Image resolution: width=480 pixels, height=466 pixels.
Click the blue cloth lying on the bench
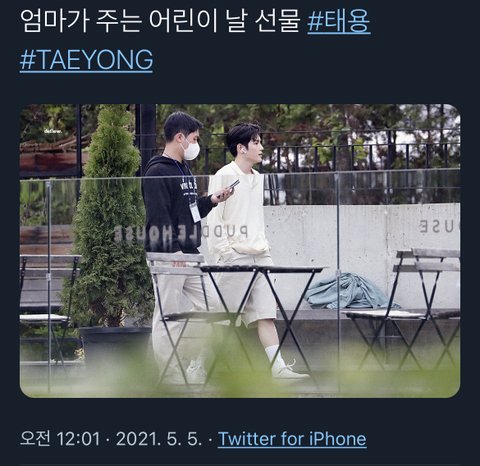350,291
